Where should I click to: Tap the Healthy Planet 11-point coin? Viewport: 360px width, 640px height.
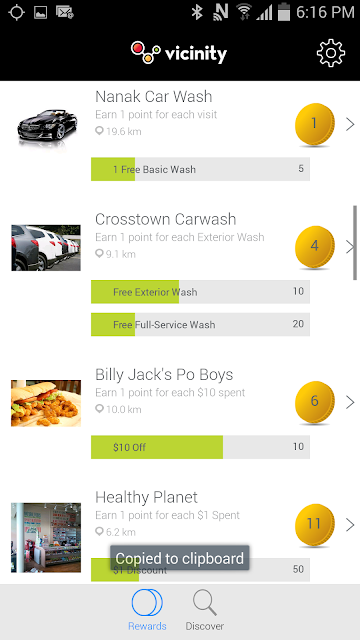[x=315, y=525]
